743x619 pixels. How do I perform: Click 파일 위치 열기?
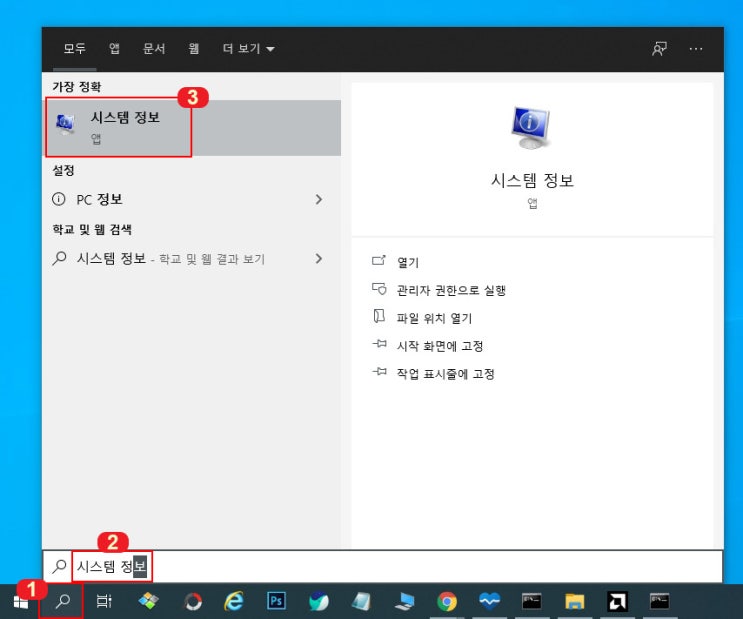[x=434, y=318]
